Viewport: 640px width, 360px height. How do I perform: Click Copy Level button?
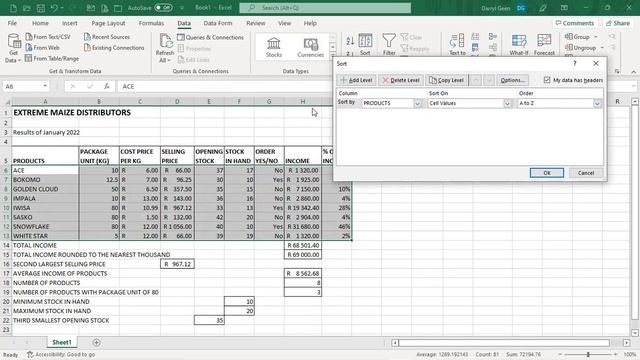pyautogui.click(x=447, y=80)
